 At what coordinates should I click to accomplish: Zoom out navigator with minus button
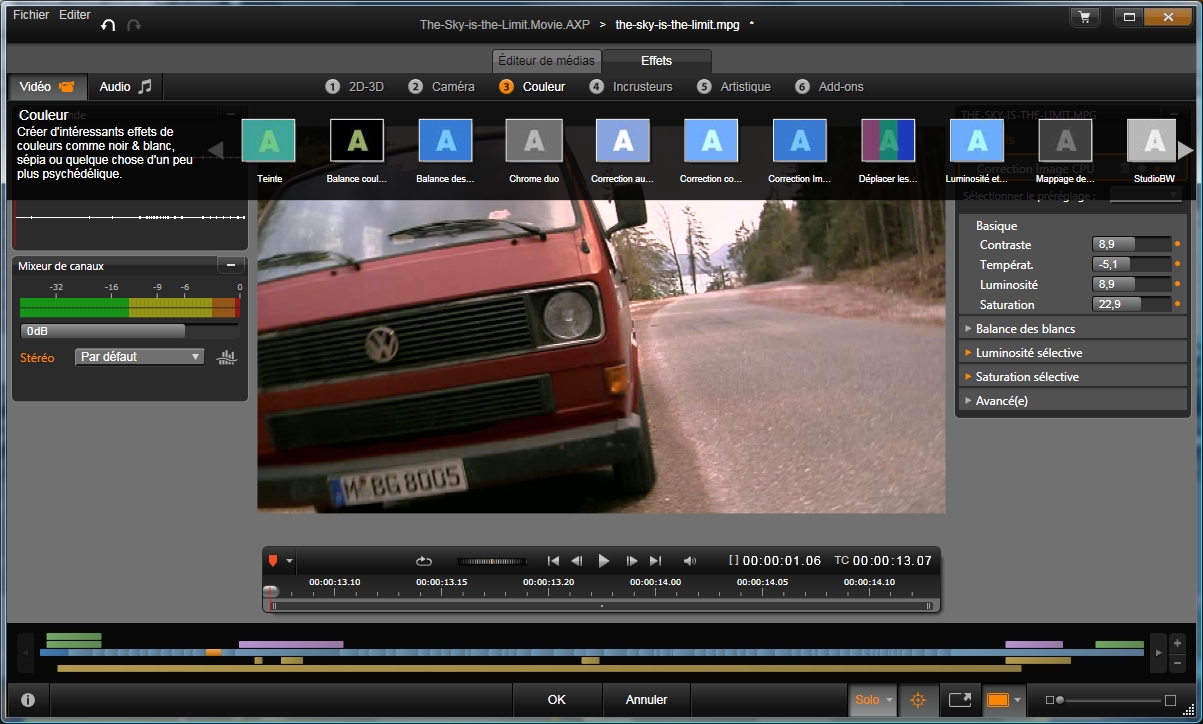pos(1177,662)
